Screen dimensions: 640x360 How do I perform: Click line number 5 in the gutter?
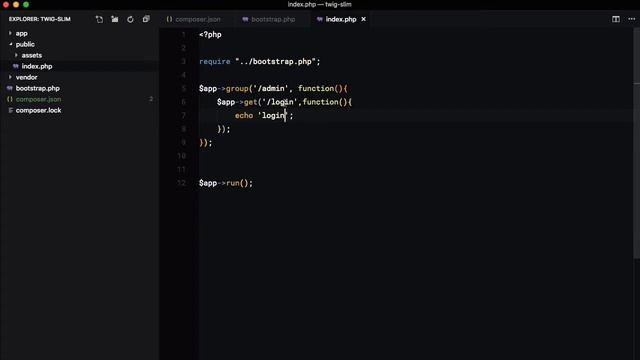click(x=184, y=89)
